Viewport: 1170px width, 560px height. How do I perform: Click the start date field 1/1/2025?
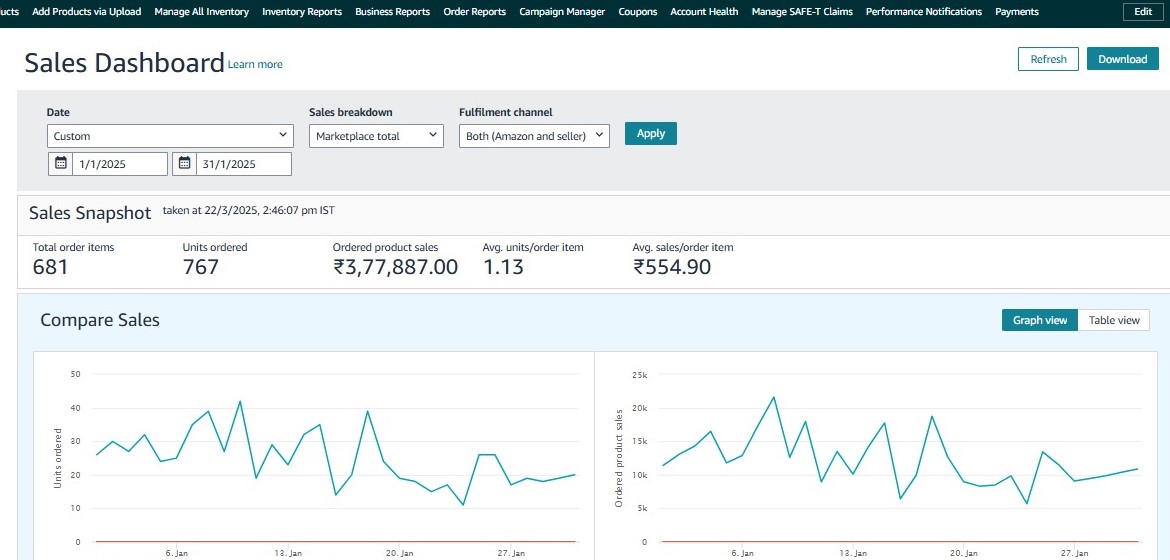point(119,164)
